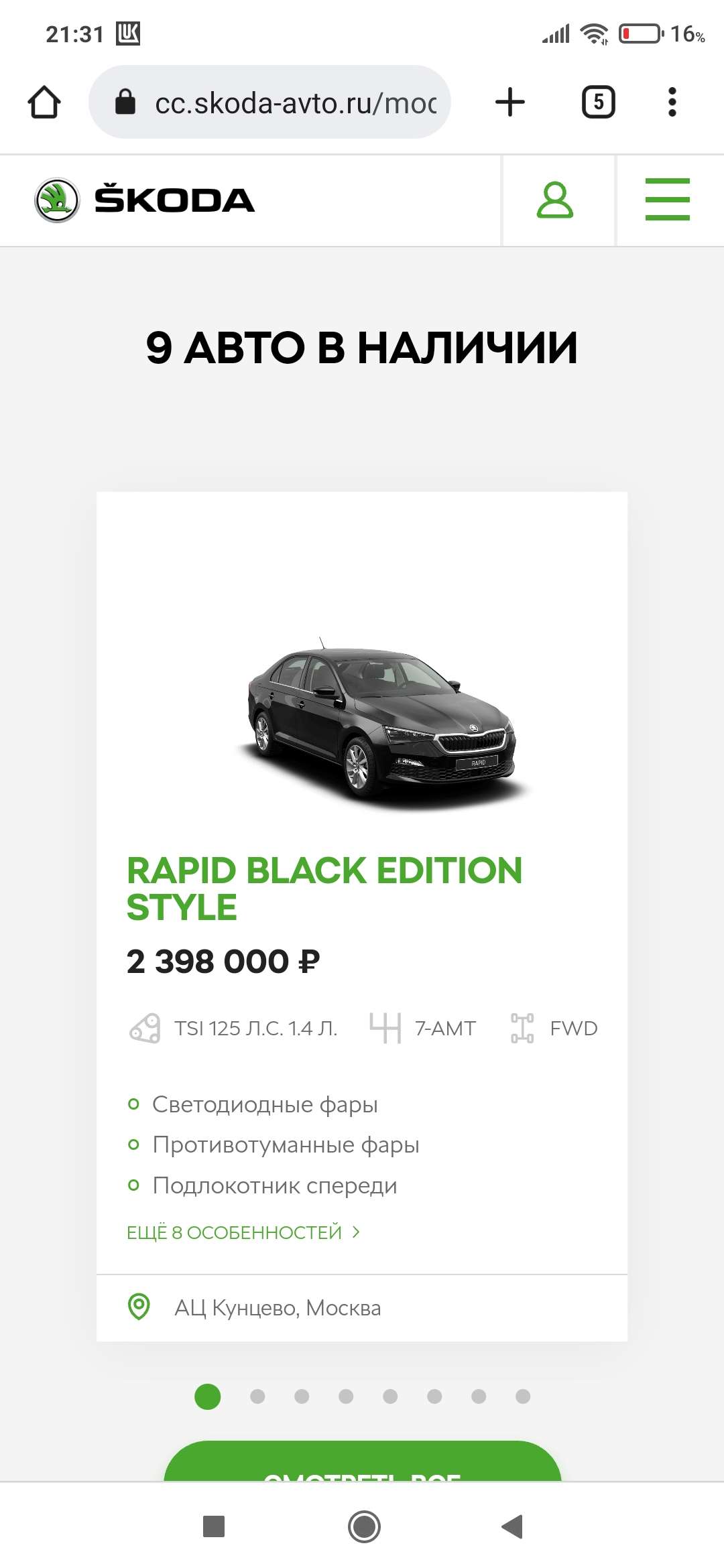This screenshot has width=724, height=1568.
Task: Jump to the fourth carousel dot
Action: pos(346,1396)
